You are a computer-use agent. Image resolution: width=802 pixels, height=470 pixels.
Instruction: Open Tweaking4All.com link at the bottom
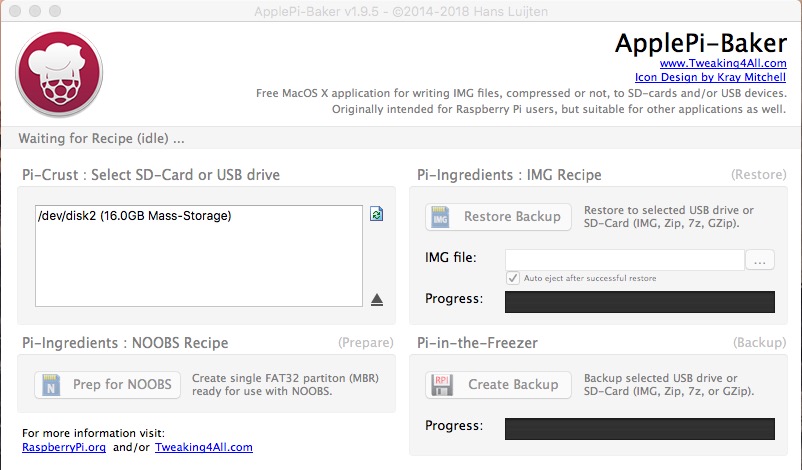click(204, 447)
